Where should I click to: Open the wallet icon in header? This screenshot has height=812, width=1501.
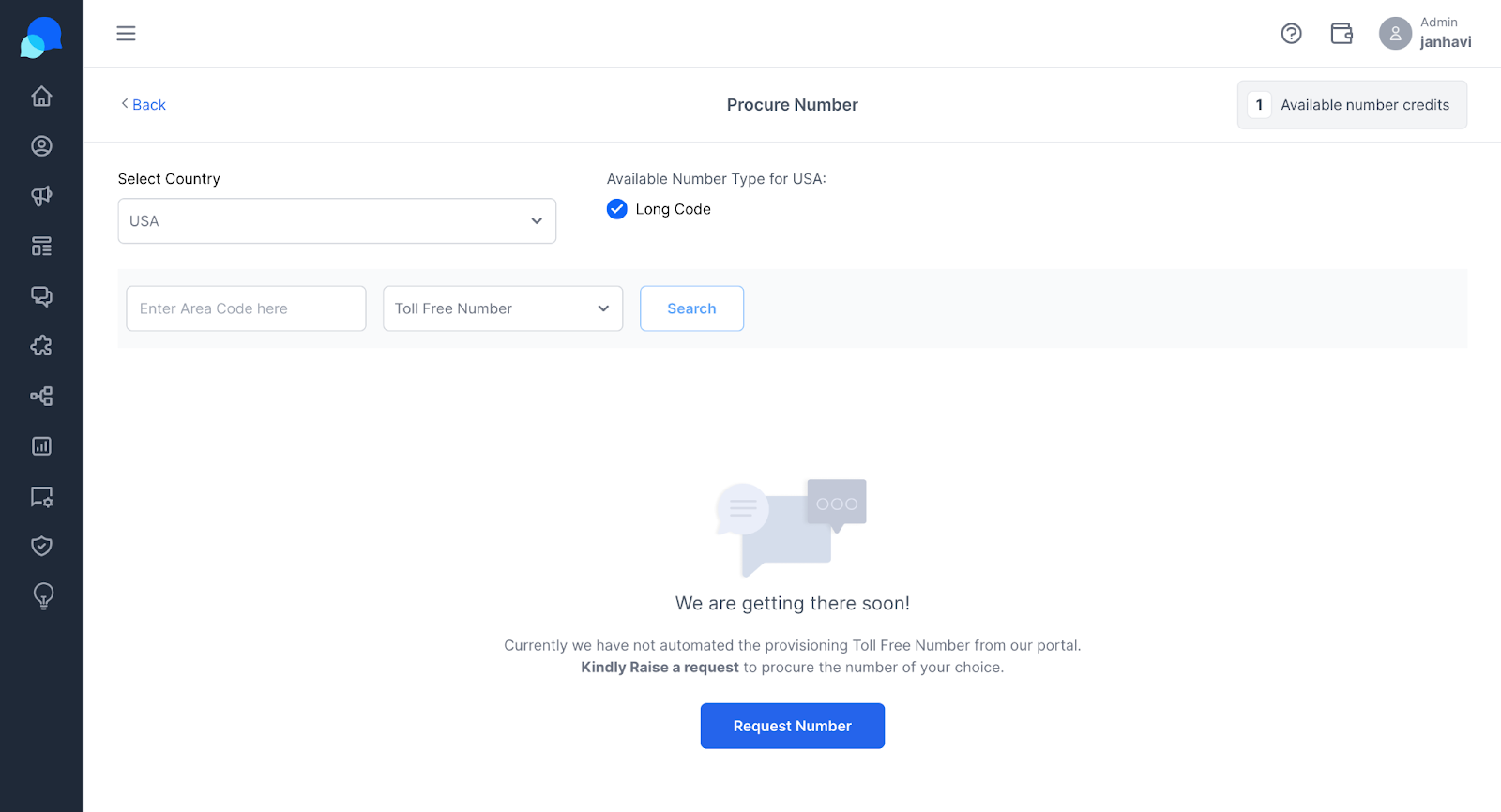pyautogui.click(x=1342, y=34)
